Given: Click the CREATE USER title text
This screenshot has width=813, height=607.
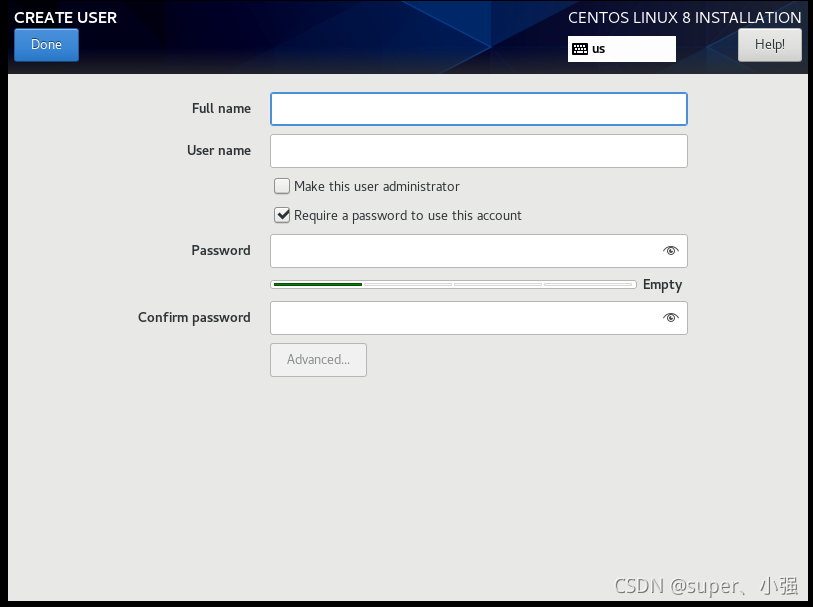Looking at the screenshot, I should [65, 18].
